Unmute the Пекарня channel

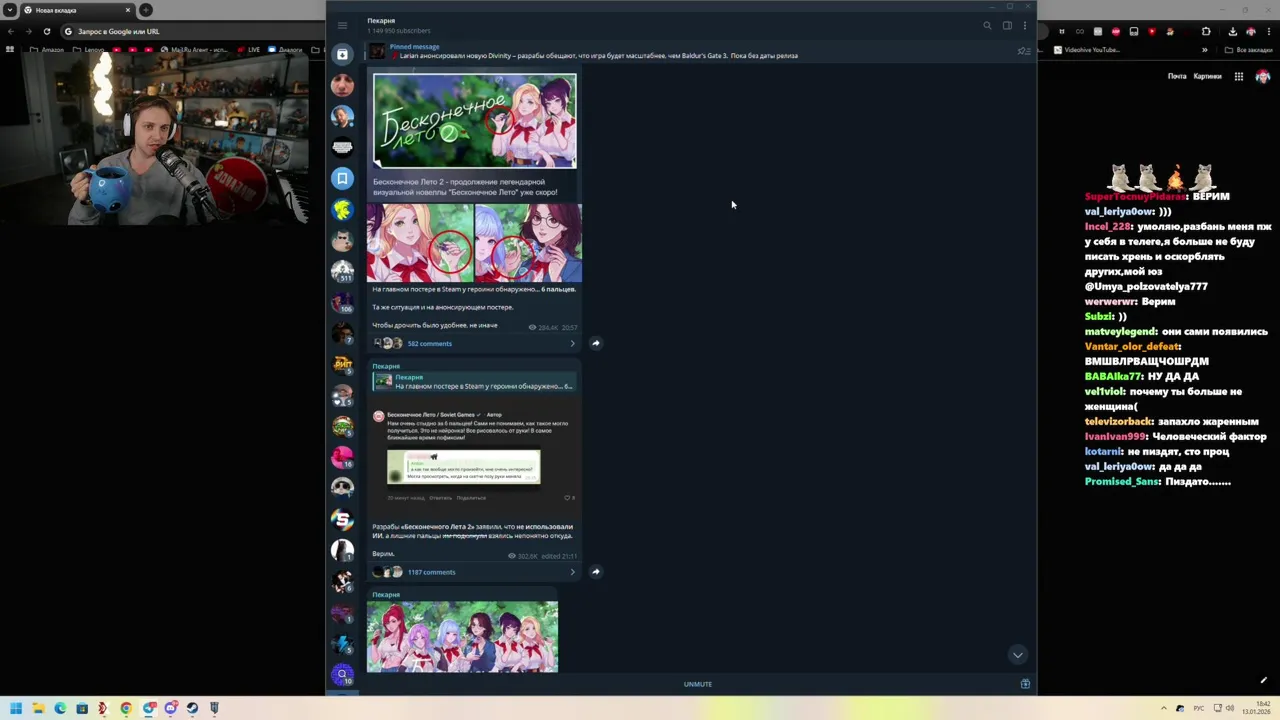[x=698, y=684]
